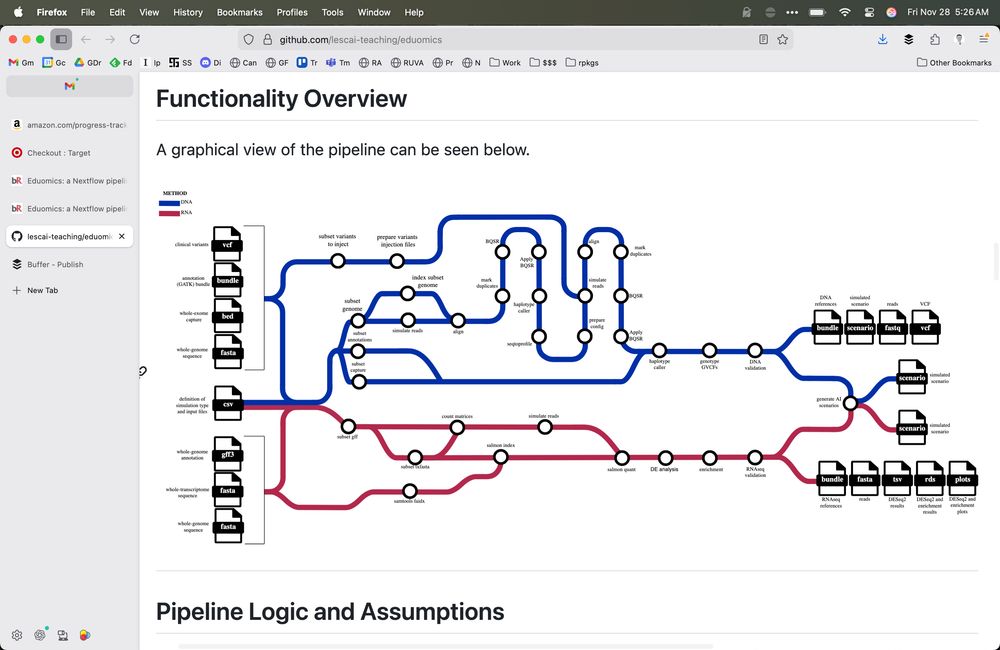The image size is (1000, 650).
Task: Open the Extensions puzzle icon
Action: (934, 40)
